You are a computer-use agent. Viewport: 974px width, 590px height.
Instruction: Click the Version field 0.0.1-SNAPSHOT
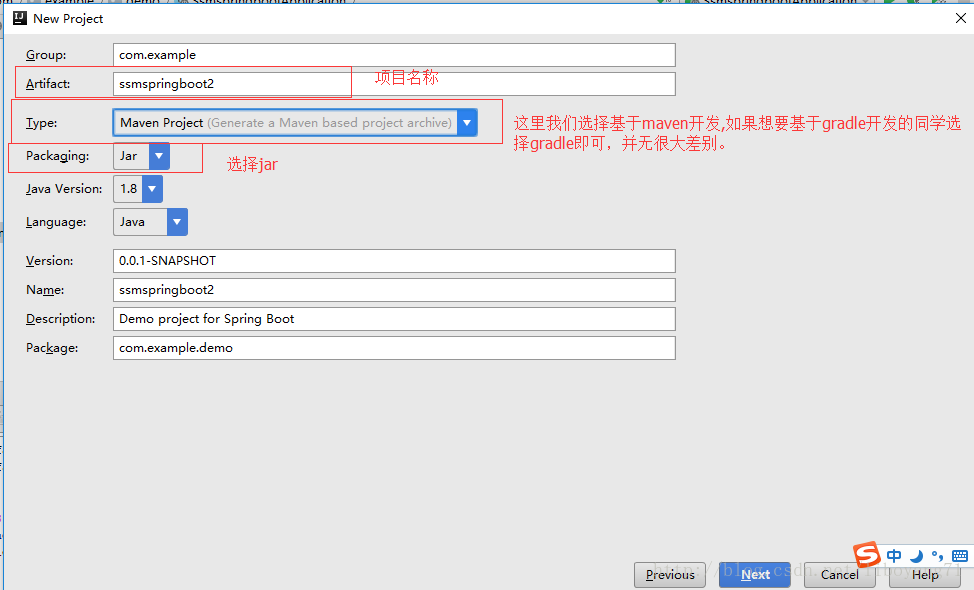point(394,261)
